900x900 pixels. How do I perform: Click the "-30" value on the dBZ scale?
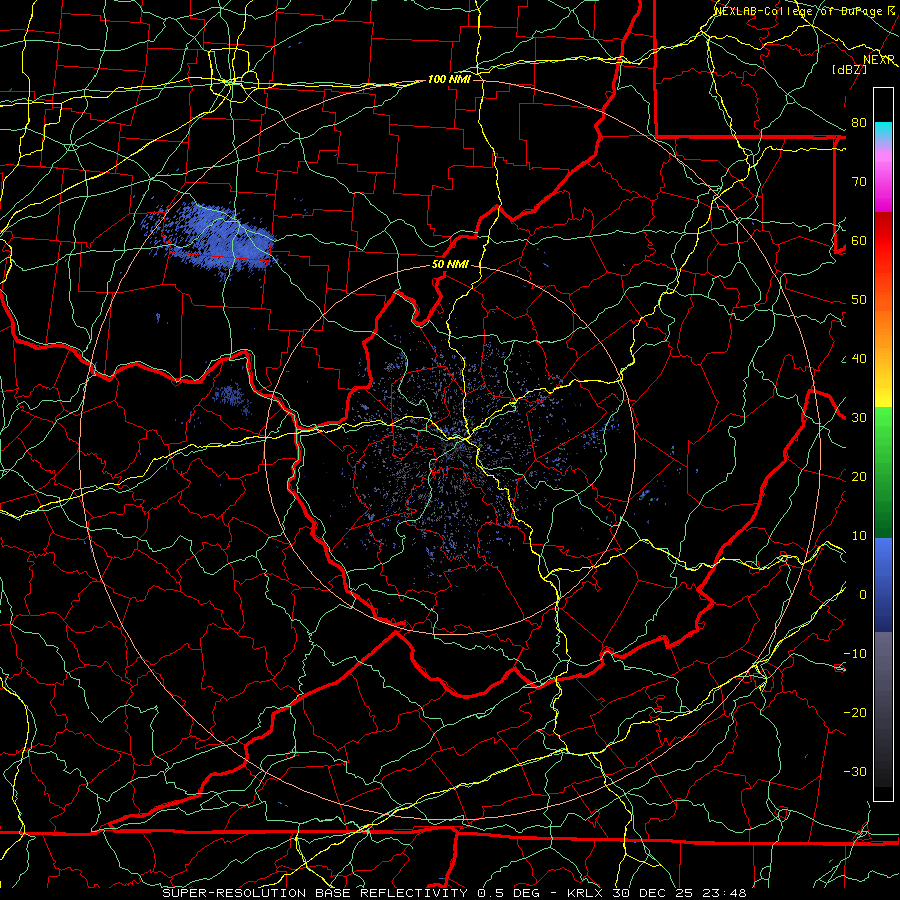pyautogui.click(x=855, y=772)
